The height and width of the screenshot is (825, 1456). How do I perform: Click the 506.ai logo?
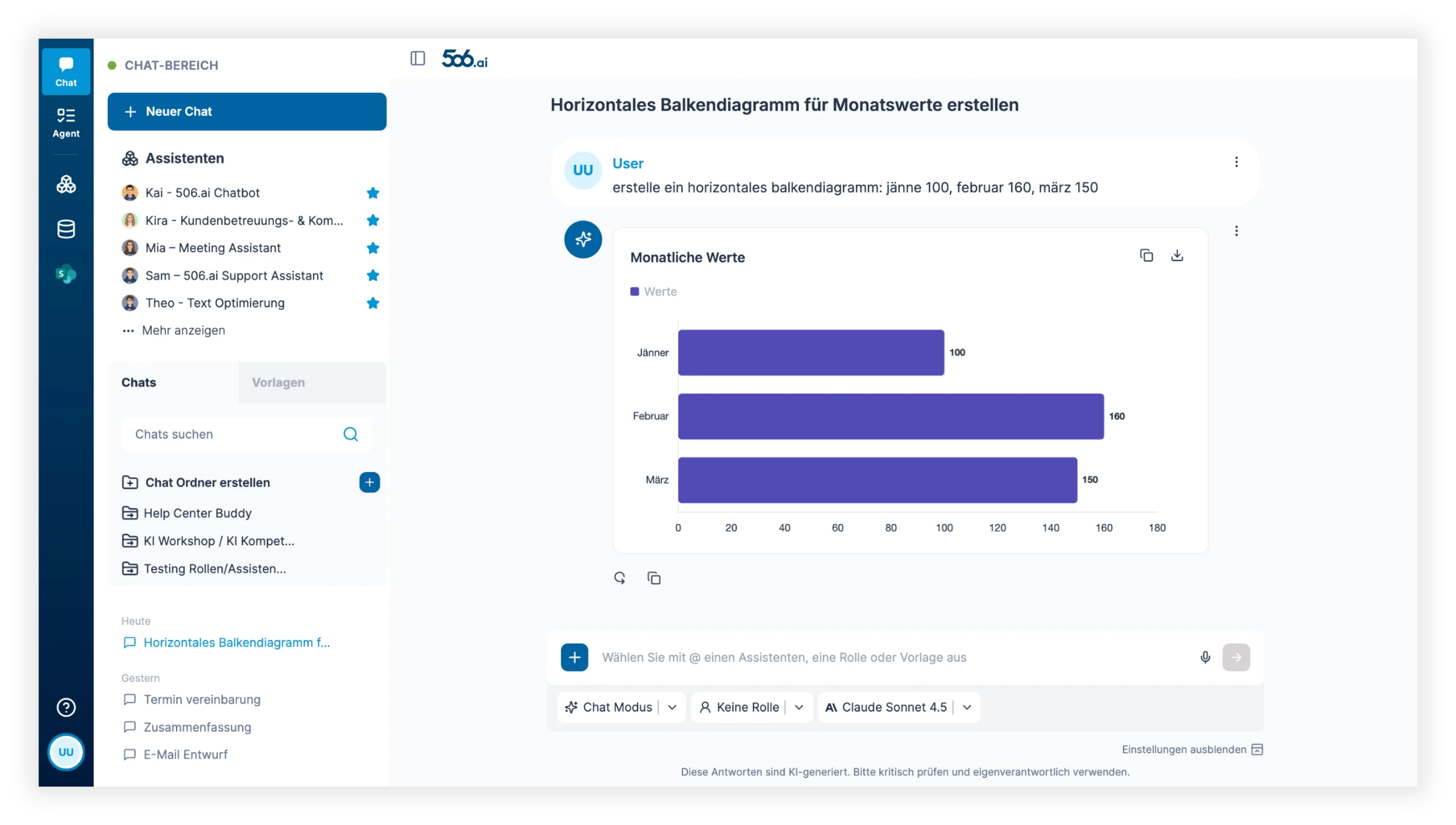(465, 59)
